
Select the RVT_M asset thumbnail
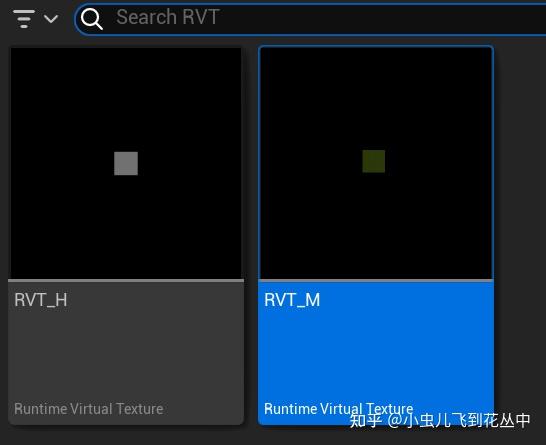(x=376, y=163)
